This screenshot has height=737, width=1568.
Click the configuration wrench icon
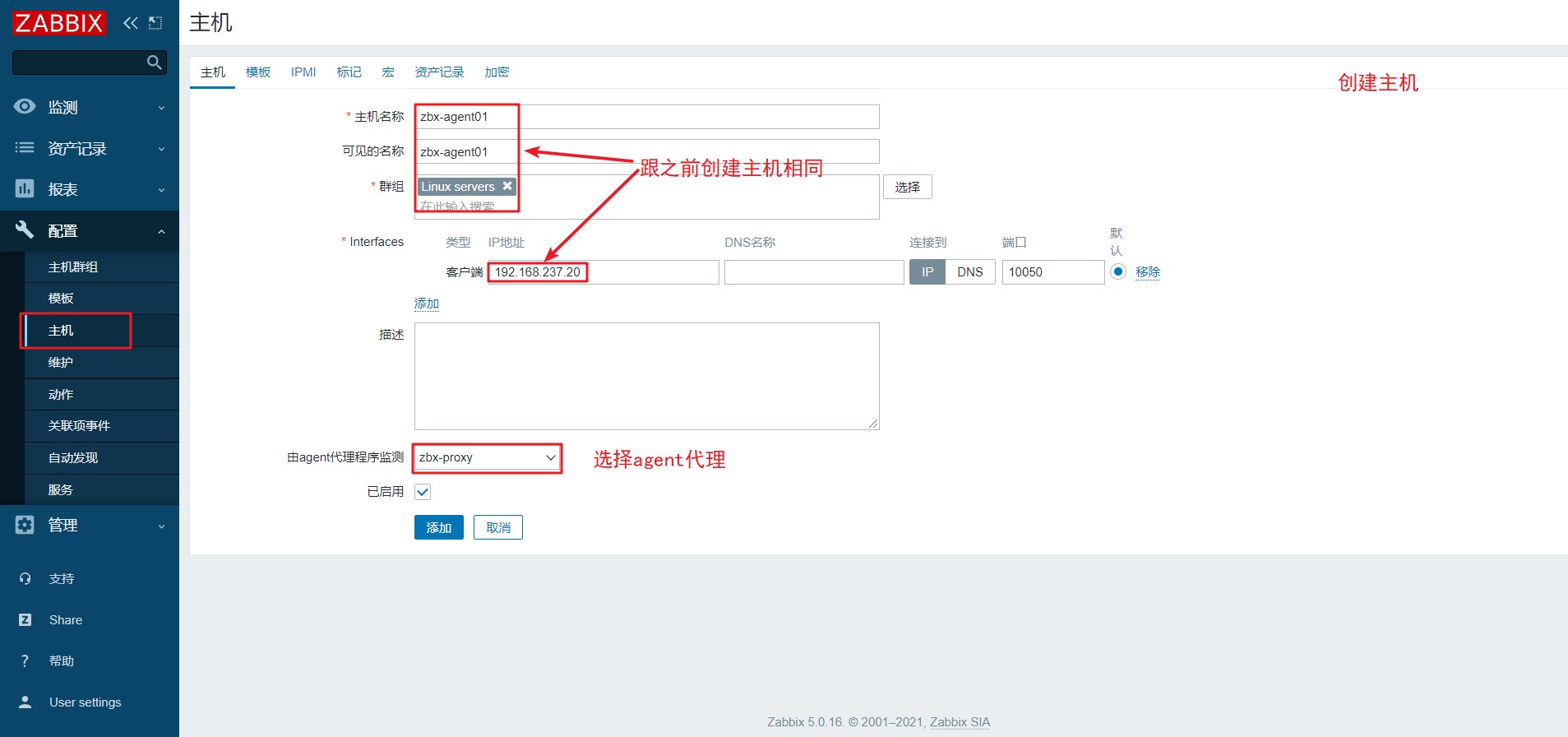pyautogui.click(x=25, y=229)
